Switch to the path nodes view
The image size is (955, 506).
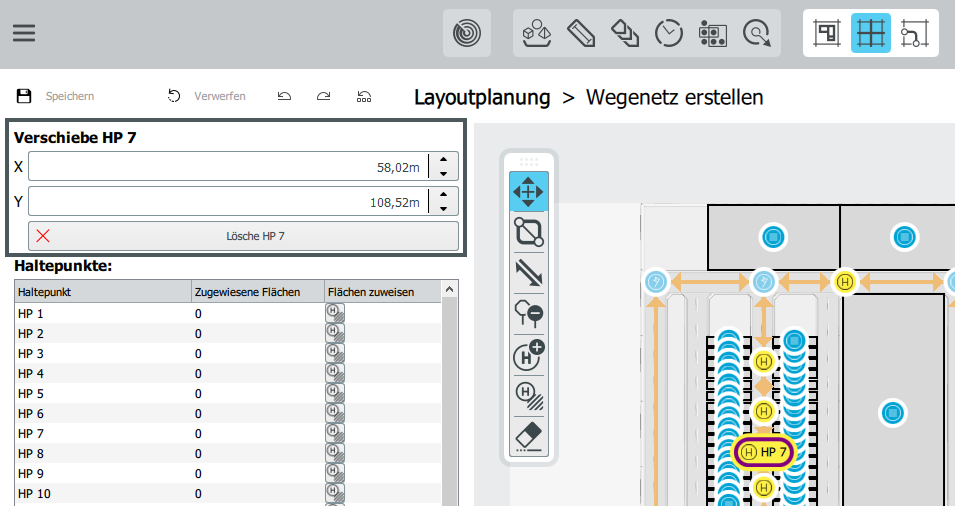coord(914,33)
